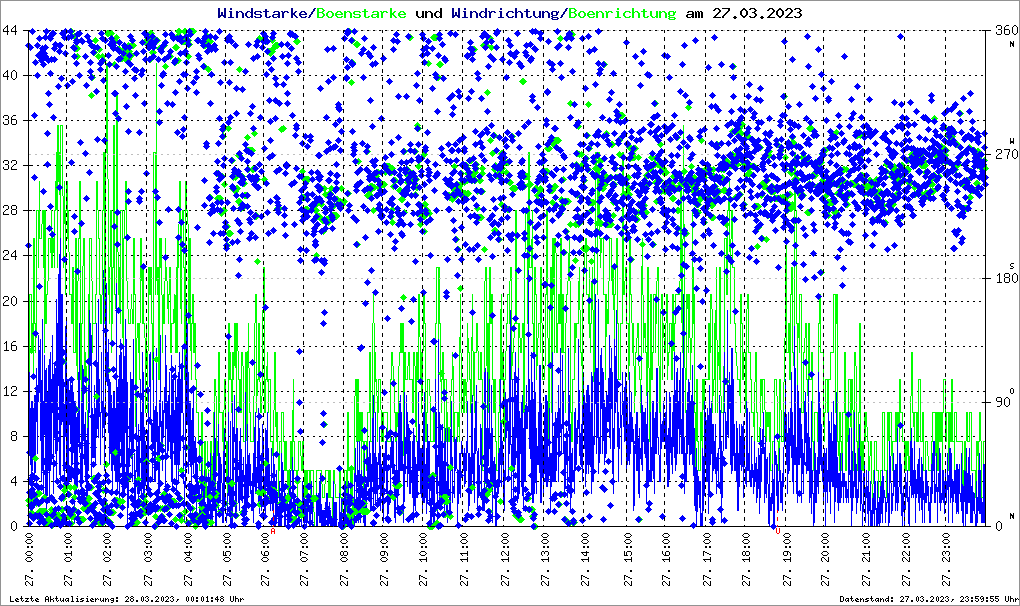Image resolution: width=1020 pixels, height=606 pixels.
Task: Click the 180 degree South label on the right axis
Action: pos(1003,279)
